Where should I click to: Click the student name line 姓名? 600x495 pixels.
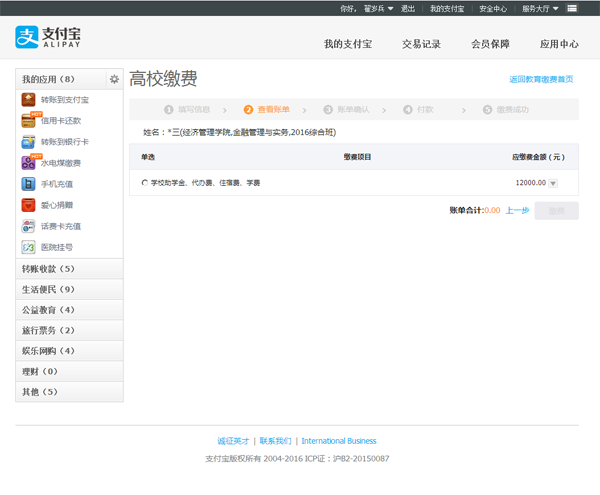tap(240, 132)
